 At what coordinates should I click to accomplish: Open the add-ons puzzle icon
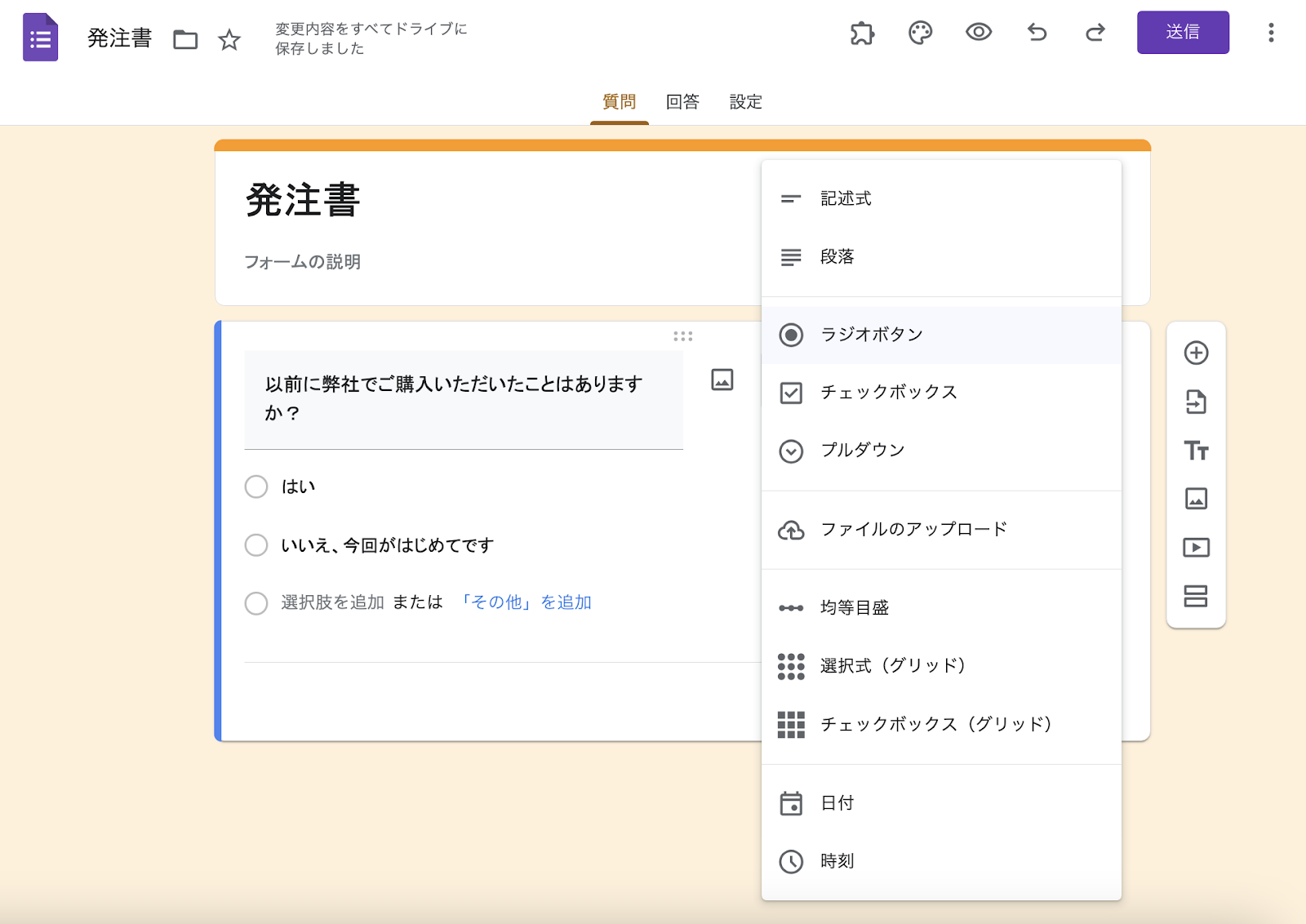coord(862,33)
